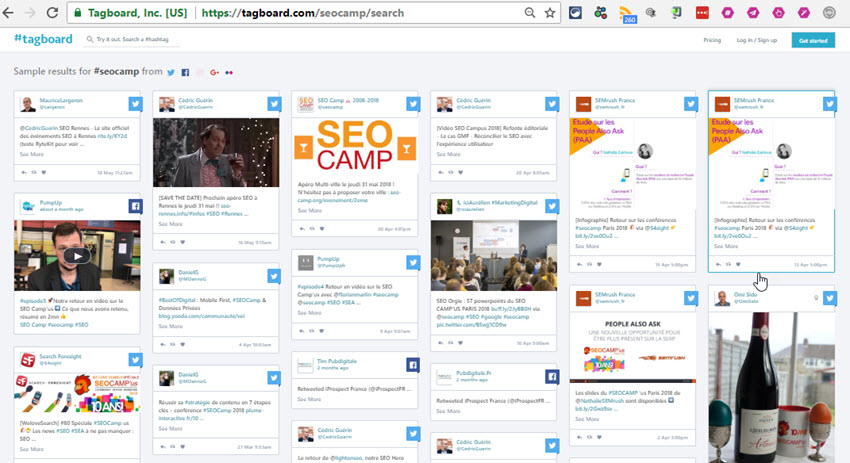The width and height of the screenshot is (850, 463).
Task: Open the wine bottle photo in Omi Sido post
Action: 771,387
